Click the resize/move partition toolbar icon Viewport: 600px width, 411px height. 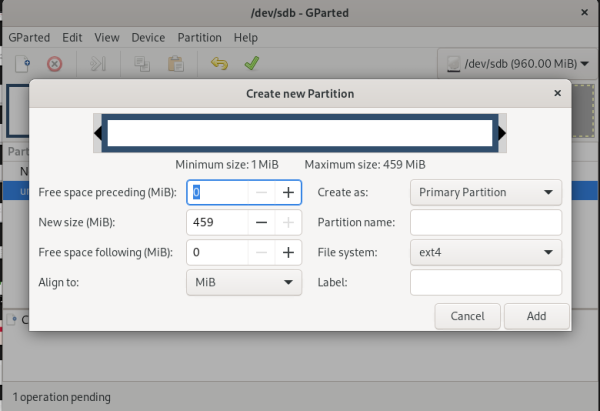coord(98,64)
